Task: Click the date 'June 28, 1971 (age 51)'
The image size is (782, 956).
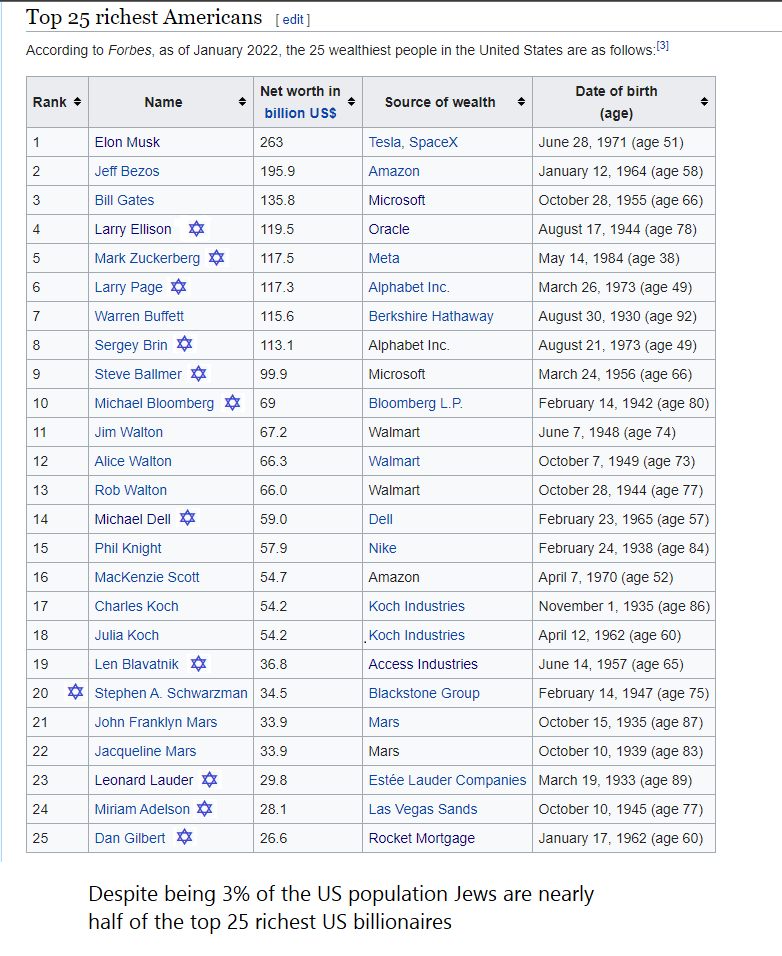Action: tap(611, 142)
